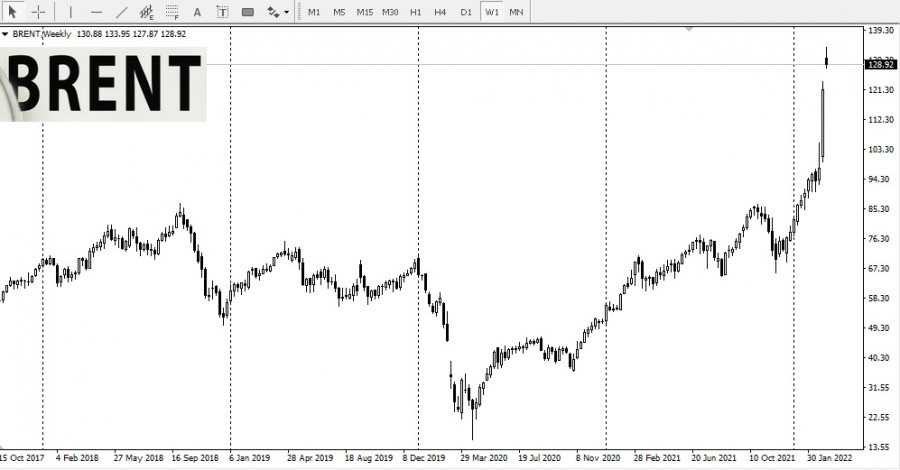This screenshot has width=900, height=470.
Task: Click the 94.30 price scale label
Action: [881, 180]
